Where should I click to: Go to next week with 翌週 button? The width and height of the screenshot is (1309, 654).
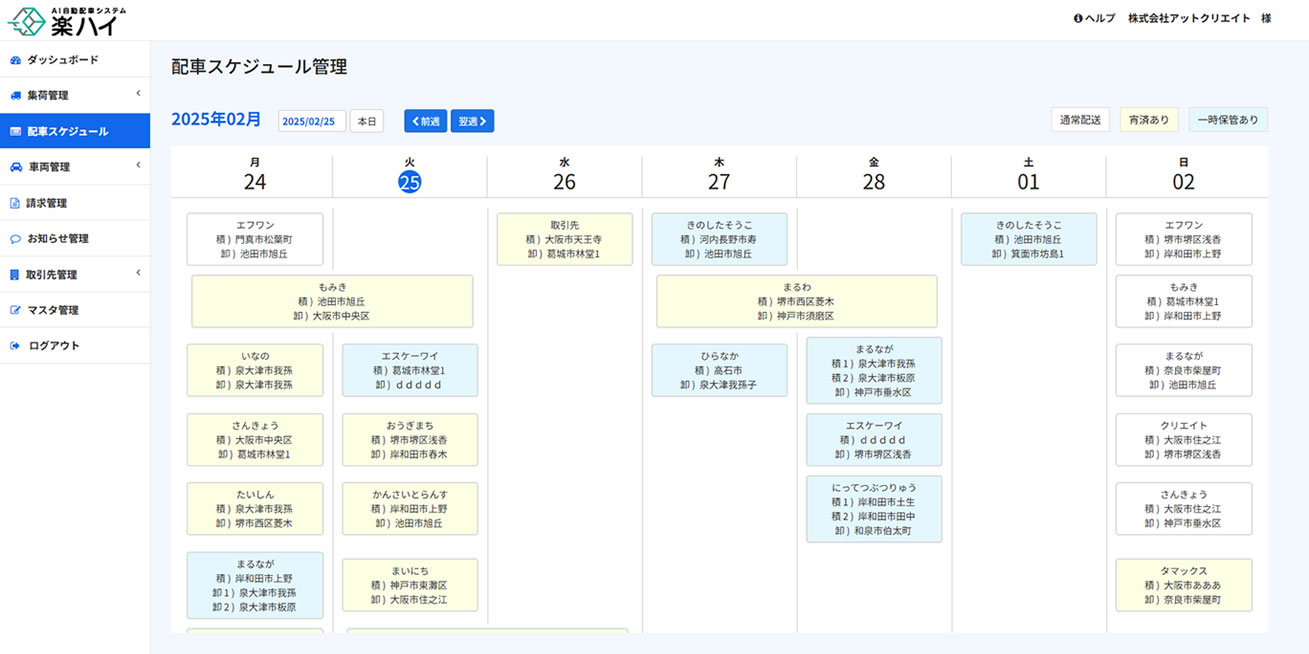[472, 121]
